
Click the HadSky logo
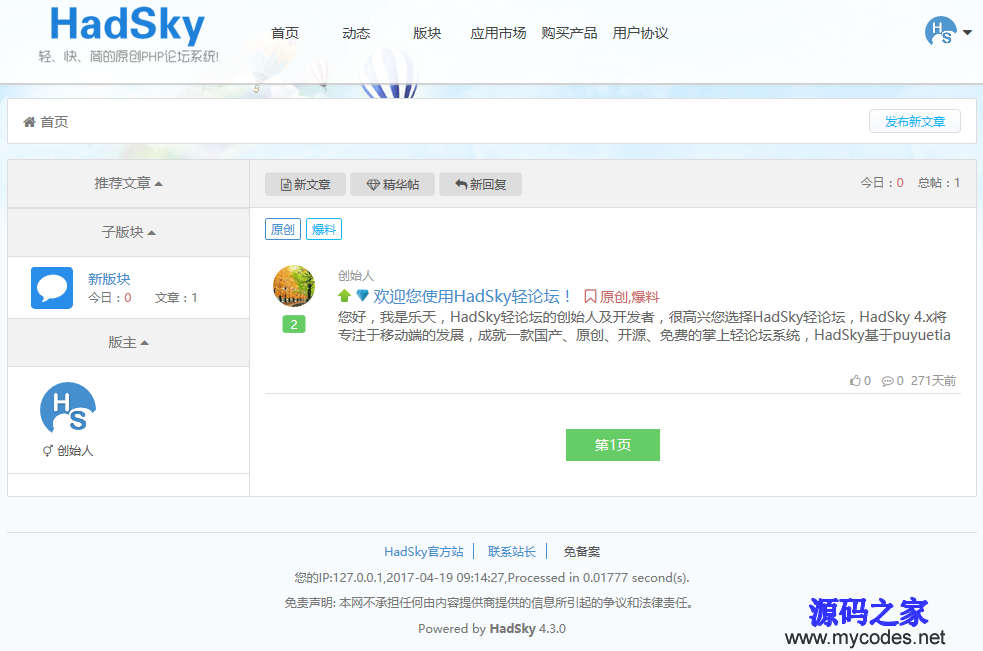click(x=127, y=26)
